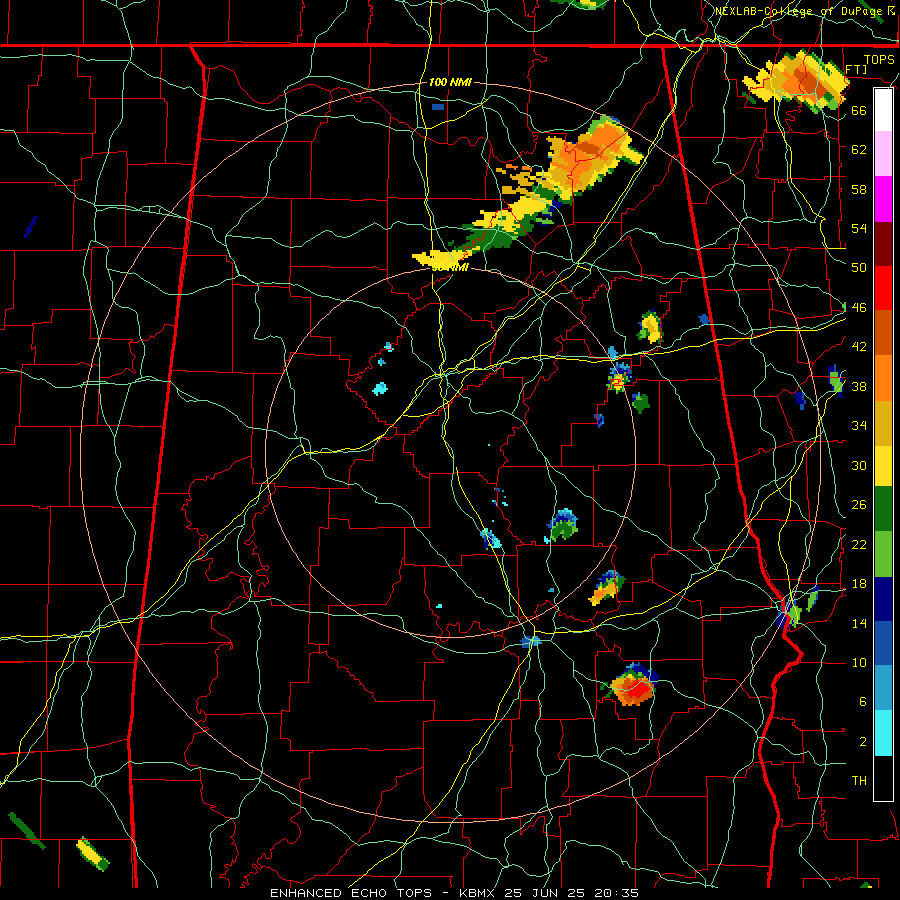Click the "20:35" timestamp
This screenshot has width=900, height=900.
616,893
